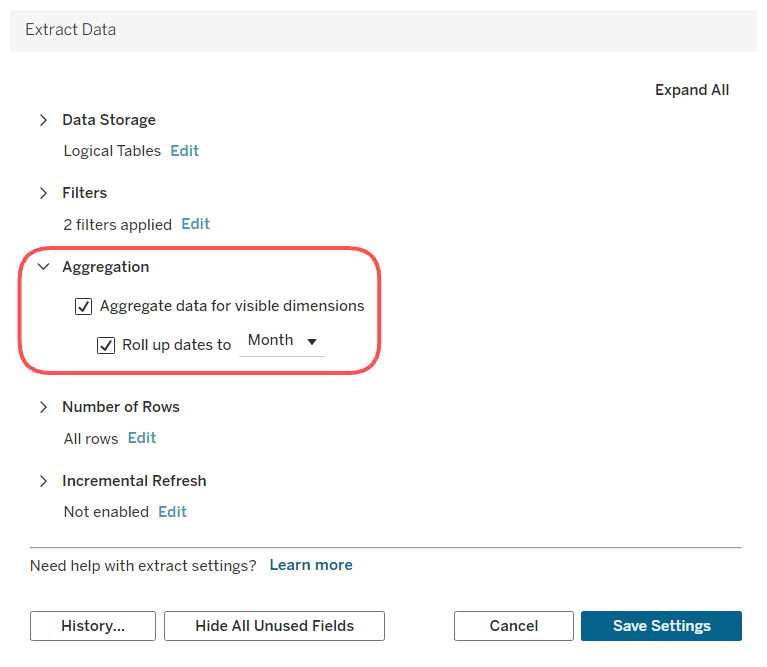Open the Learn more help link
Image resolution: width=767 pixels, height=667 pixels.
point(311,565)
